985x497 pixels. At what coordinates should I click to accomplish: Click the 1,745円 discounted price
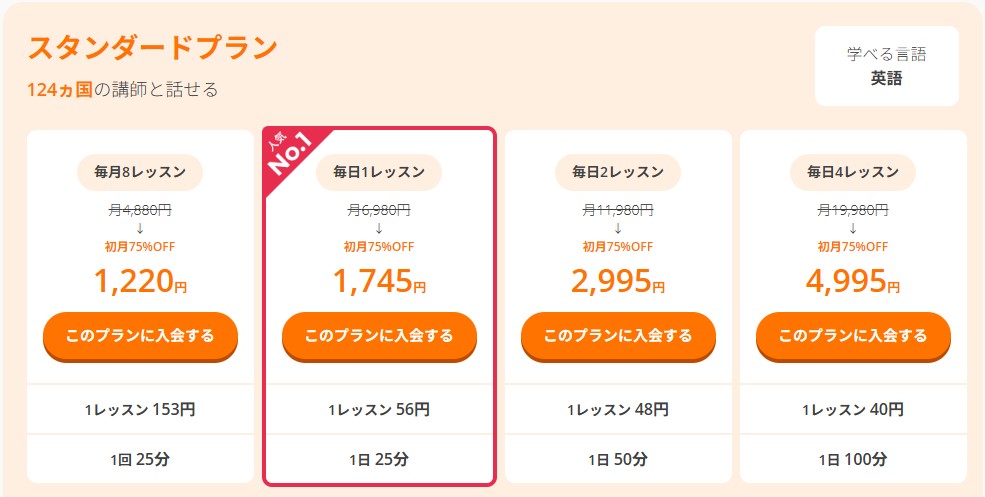point(379,282)
